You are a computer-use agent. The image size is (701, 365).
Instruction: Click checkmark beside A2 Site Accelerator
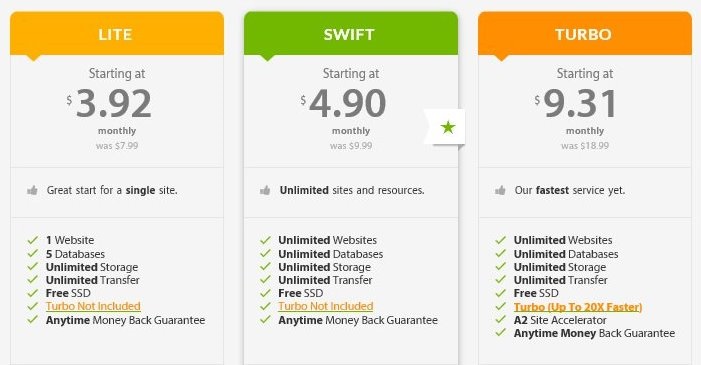point(500,320)
